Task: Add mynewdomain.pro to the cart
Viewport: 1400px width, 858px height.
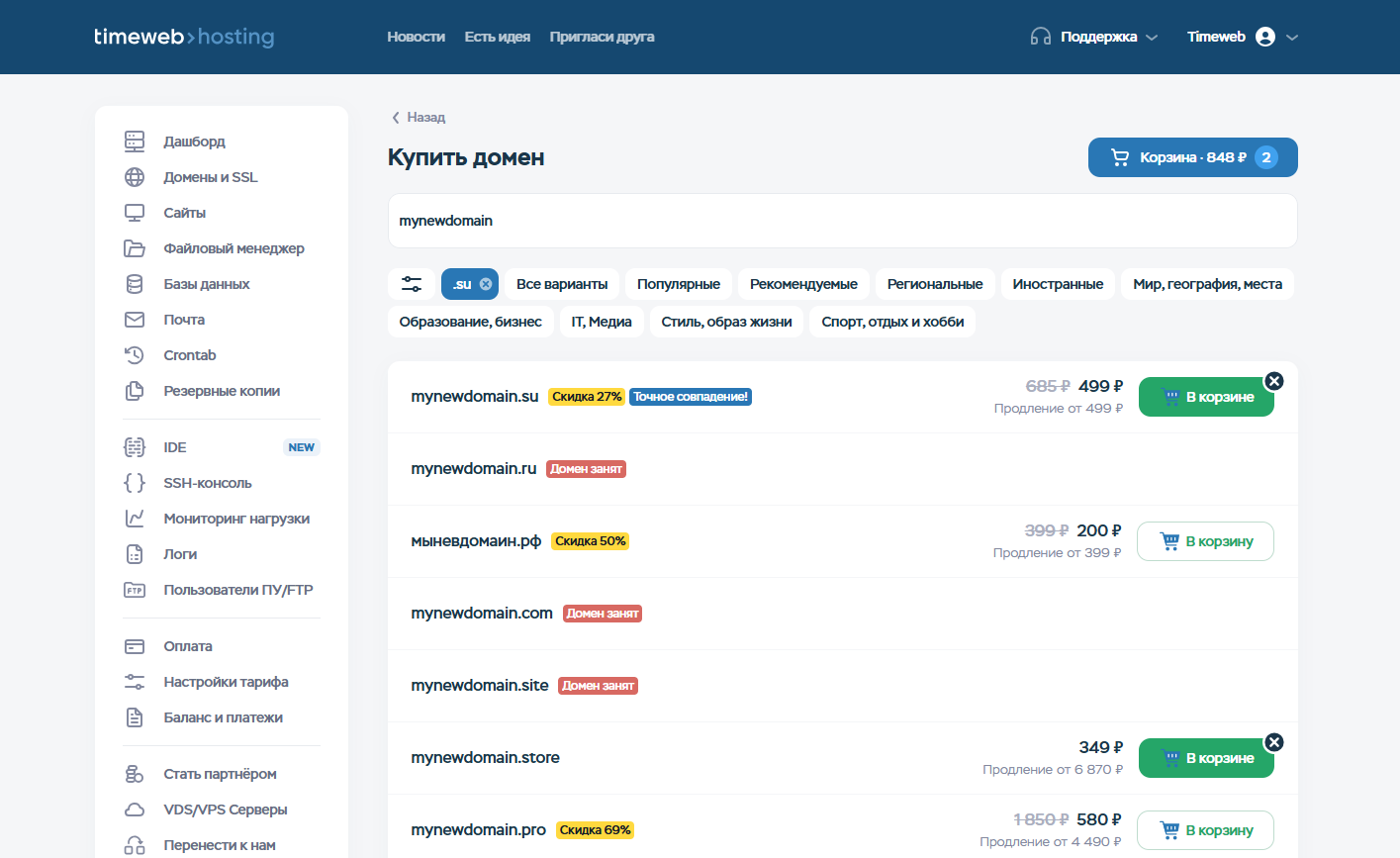Action: point(1205,830)
